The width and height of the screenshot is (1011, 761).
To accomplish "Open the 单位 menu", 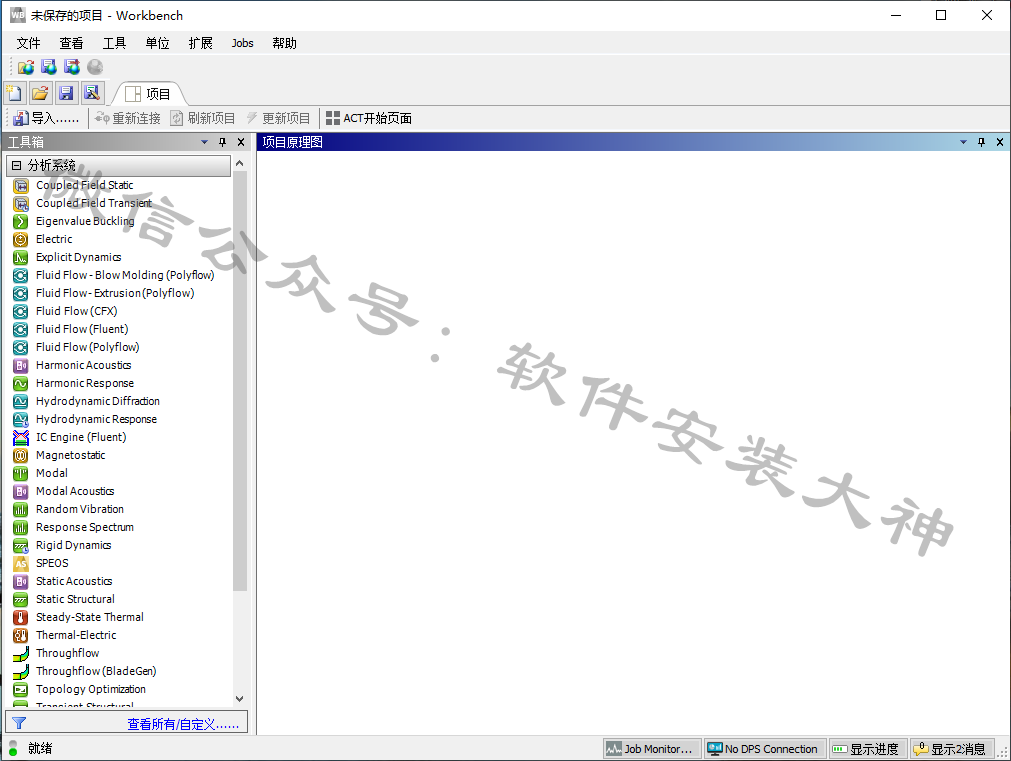I will 157,43.
